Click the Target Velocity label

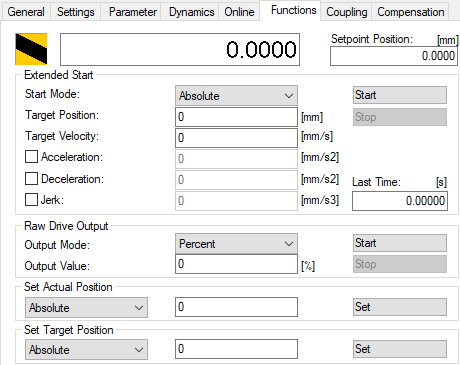(x=62, y=136)
